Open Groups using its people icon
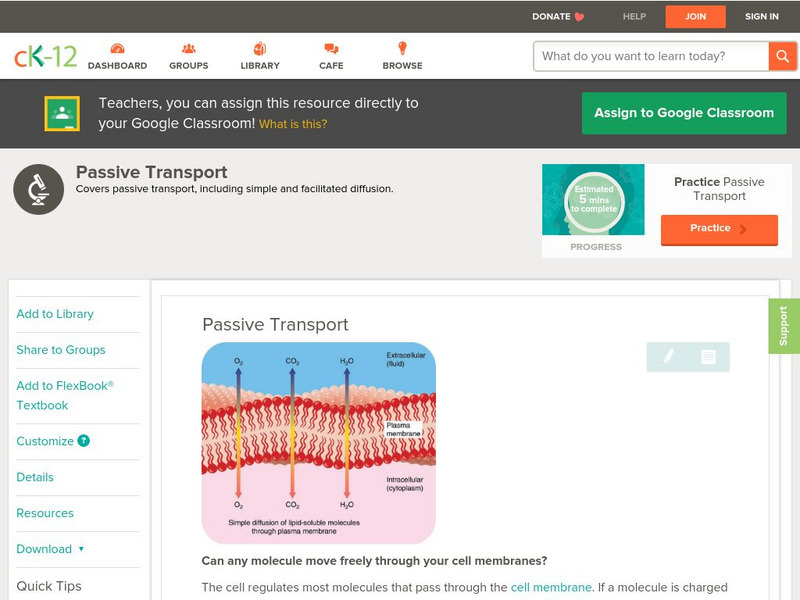 click(x=188, y=47)
